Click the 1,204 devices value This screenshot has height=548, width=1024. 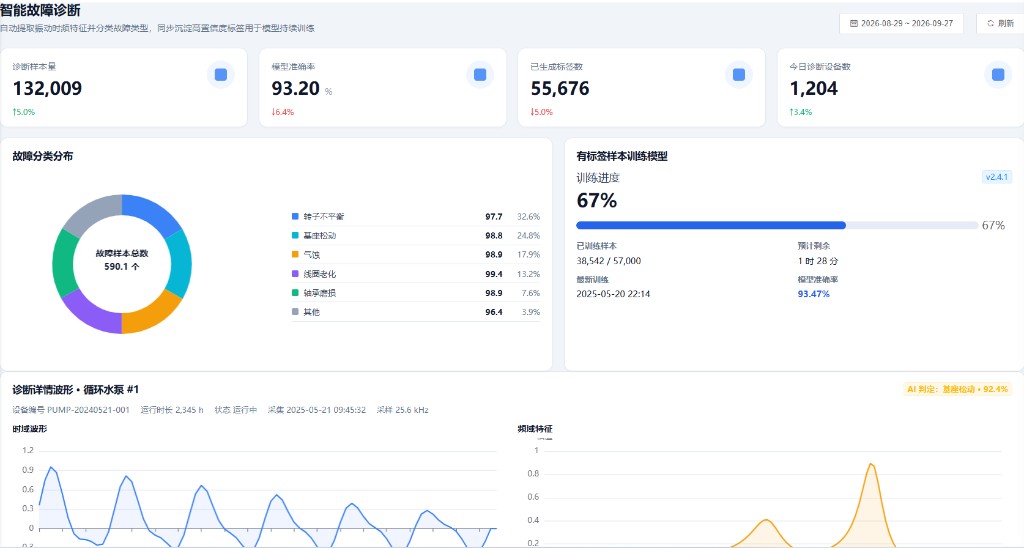813,88
